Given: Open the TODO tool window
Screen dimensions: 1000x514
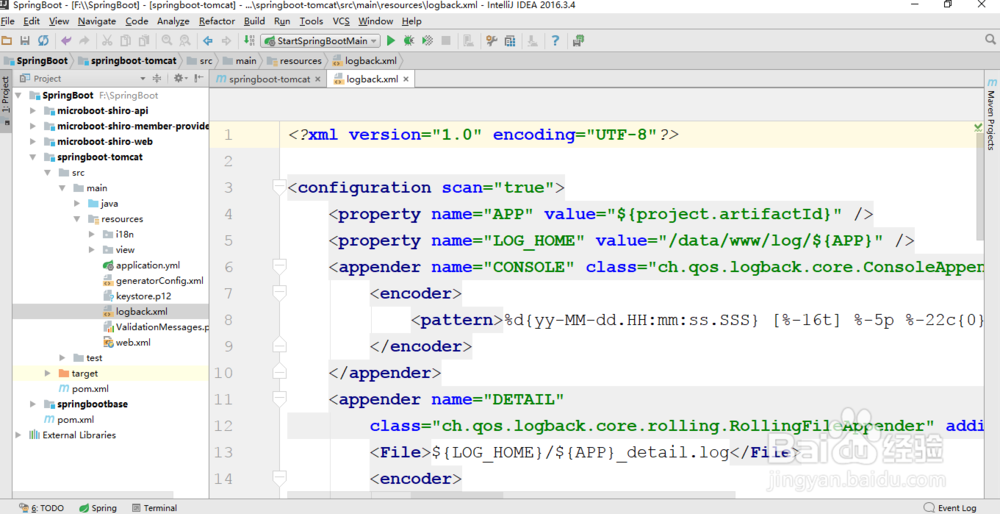Looking at the screenshot, I should click(x=41, y=508).
